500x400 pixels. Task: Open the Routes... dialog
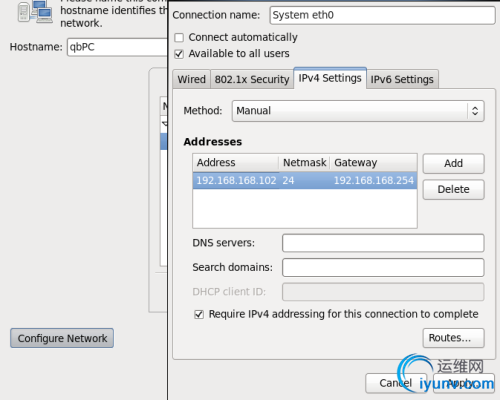453,338
